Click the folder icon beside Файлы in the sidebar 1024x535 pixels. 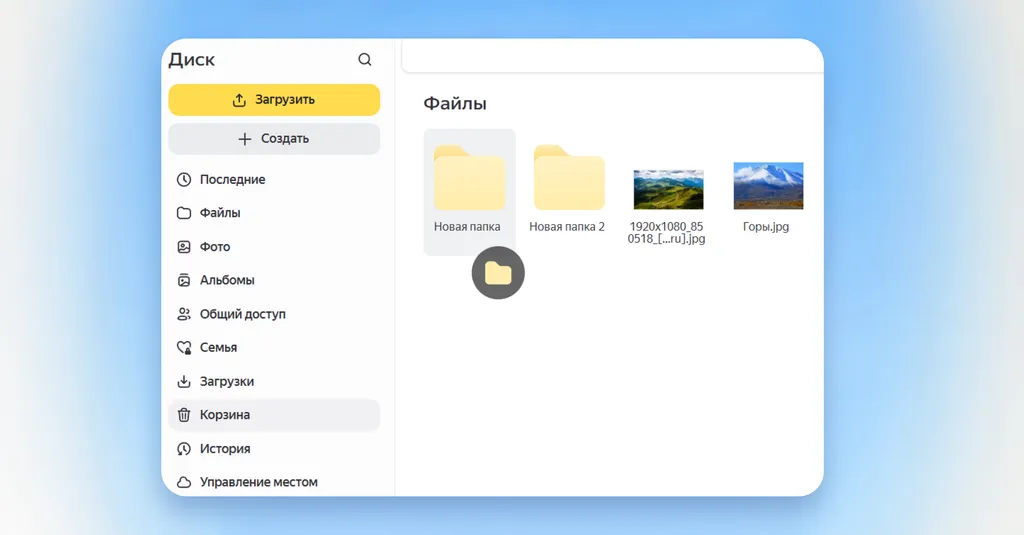184,213
